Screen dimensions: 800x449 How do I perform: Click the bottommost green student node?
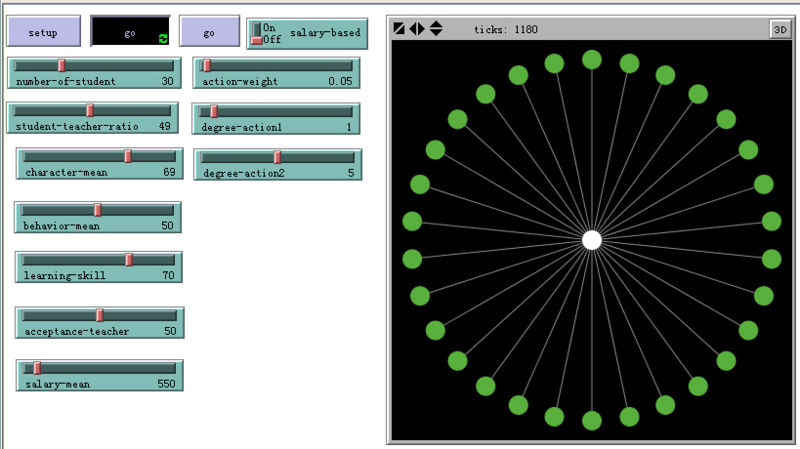[592, 420]
